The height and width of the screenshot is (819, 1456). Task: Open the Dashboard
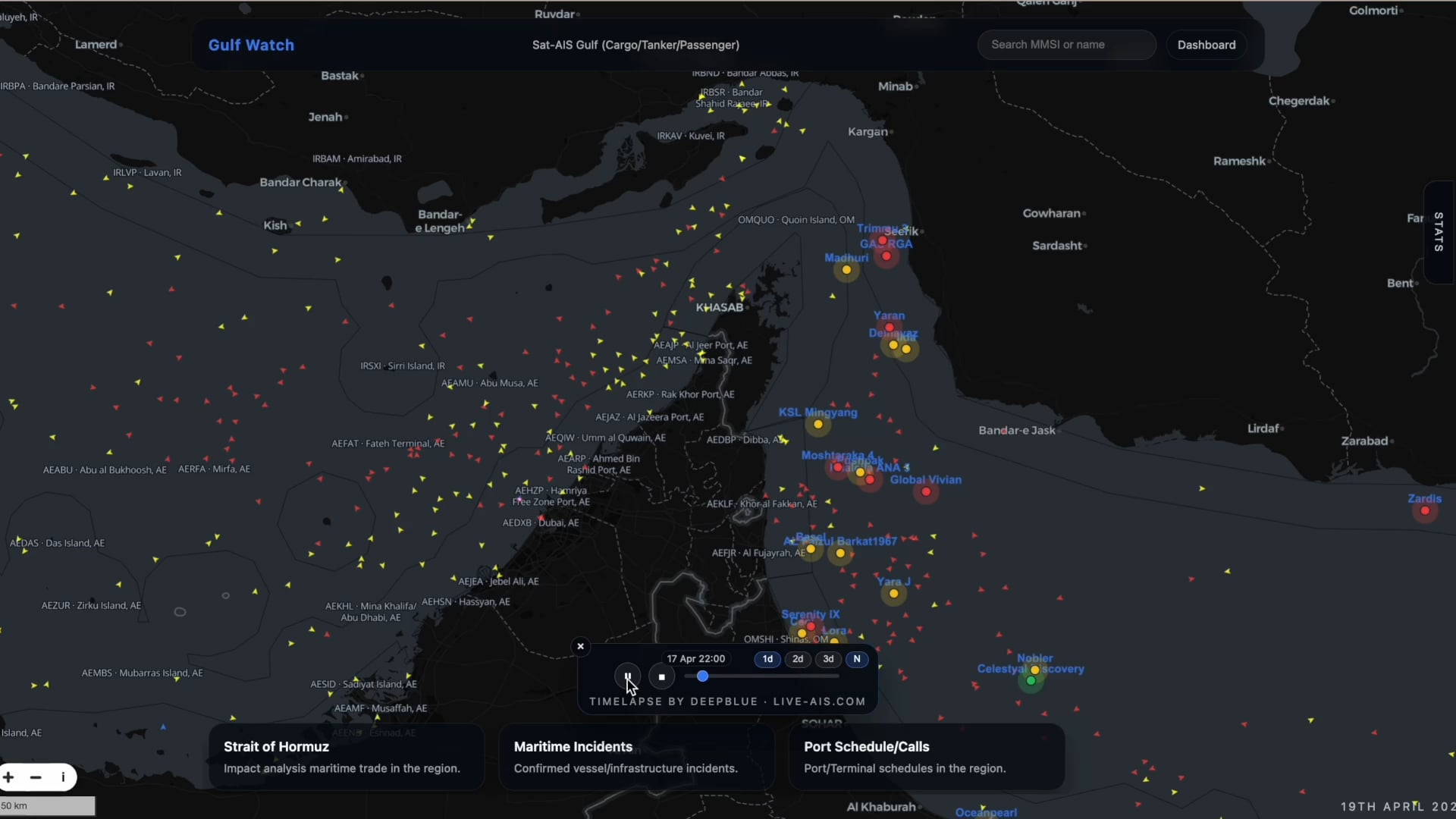click(1206, 45)
